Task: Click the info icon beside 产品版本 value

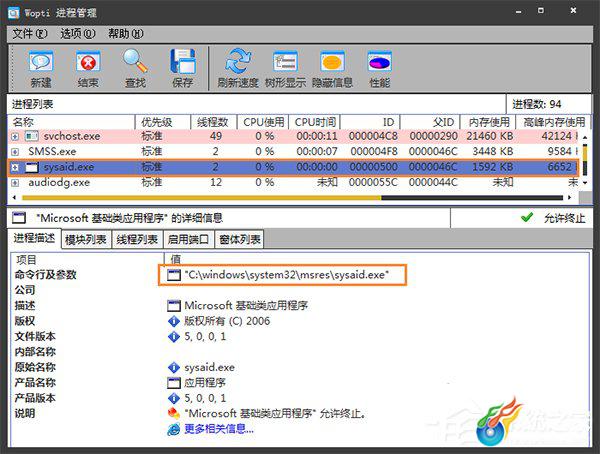Action: [174, 398]
